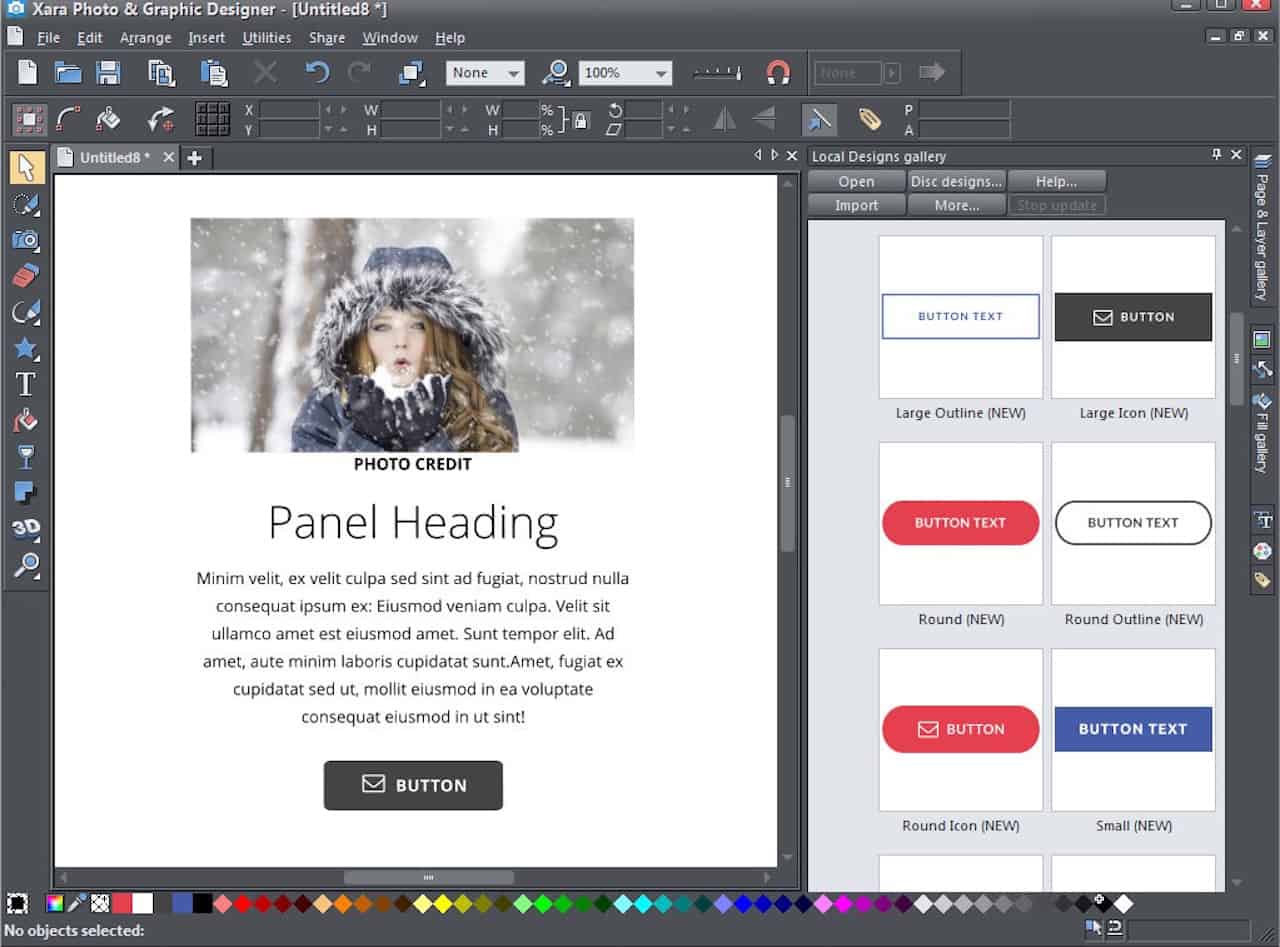The height and width of the screenshot is (947, 1280).
Task: Open the Utilities menu
Action: pyautogui.click(x=267, y=38)
